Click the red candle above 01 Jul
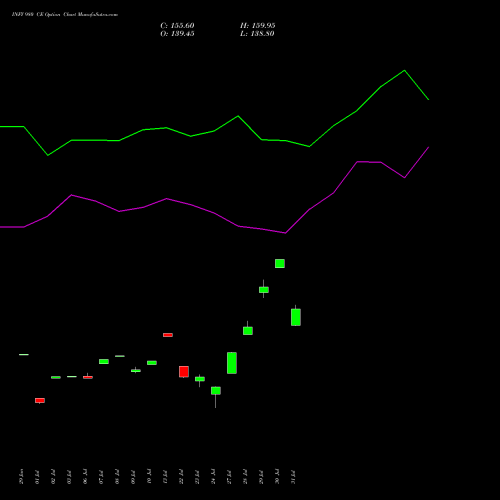The width and height of the screenshot is (500, 500). (x=40, y=400)
